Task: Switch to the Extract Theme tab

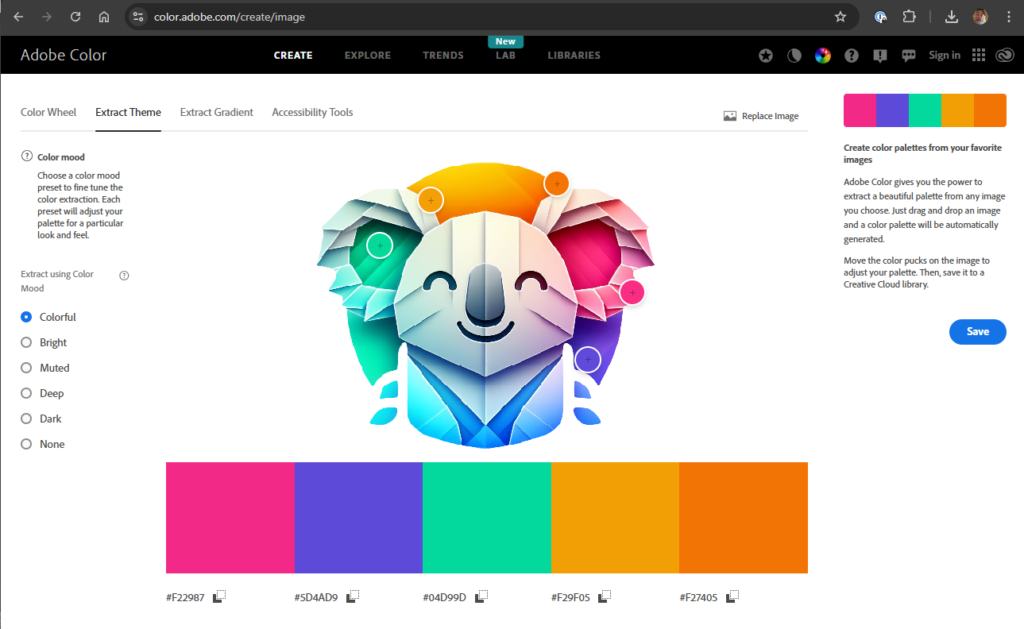Action: (128, 112)
